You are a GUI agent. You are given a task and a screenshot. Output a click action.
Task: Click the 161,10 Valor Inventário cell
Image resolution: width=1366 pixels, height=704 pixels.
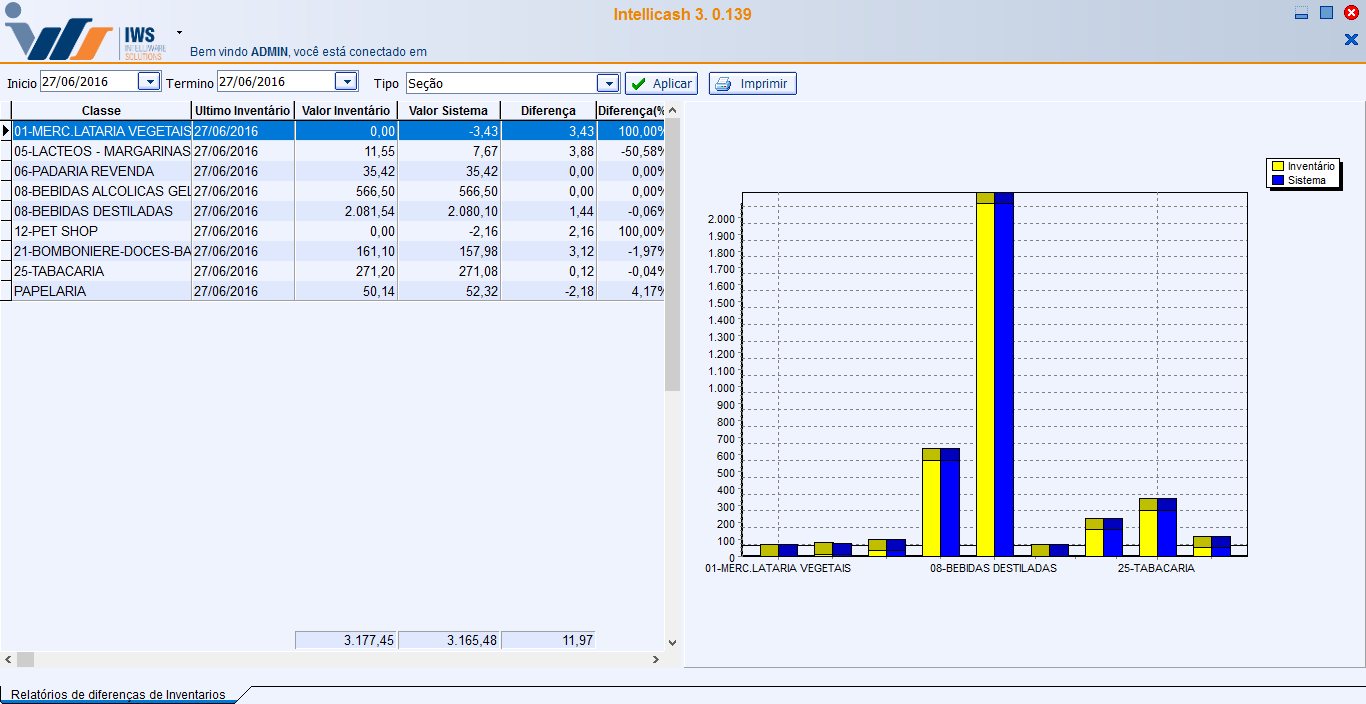[346, 251]
